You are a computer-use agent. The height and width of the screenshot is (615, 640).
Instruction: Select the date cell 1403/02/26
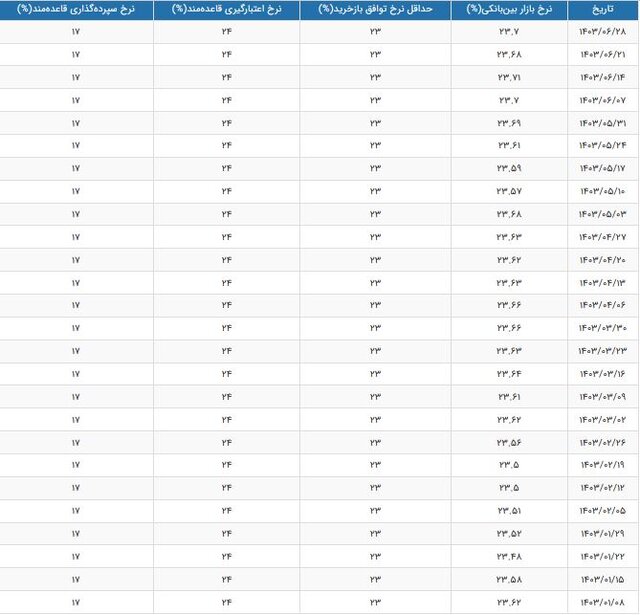tap(603, 442)
